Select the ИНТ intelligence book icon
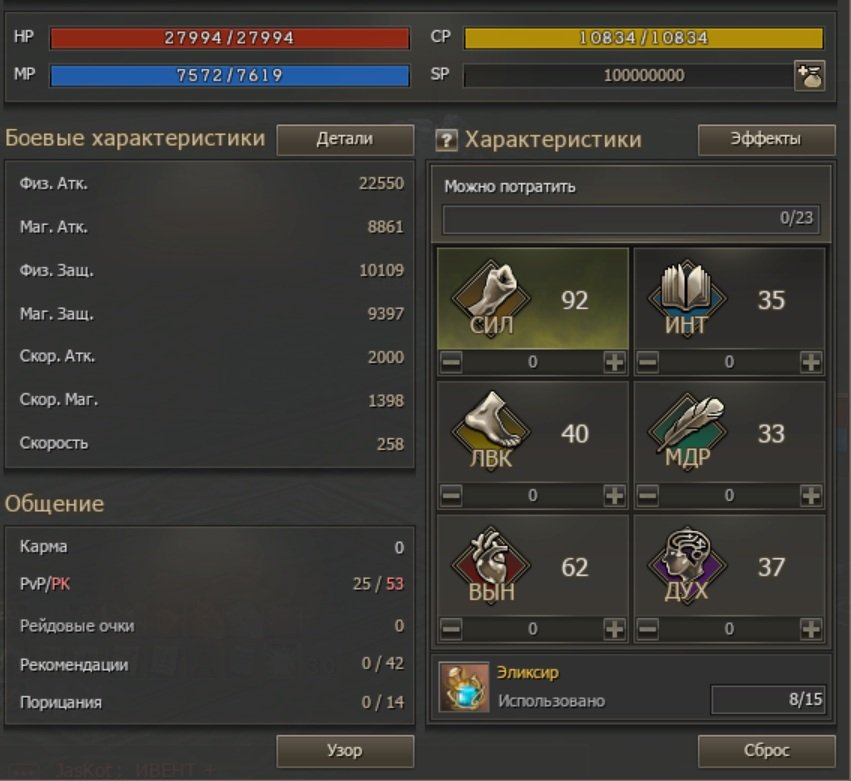 (x=687, y=299)
